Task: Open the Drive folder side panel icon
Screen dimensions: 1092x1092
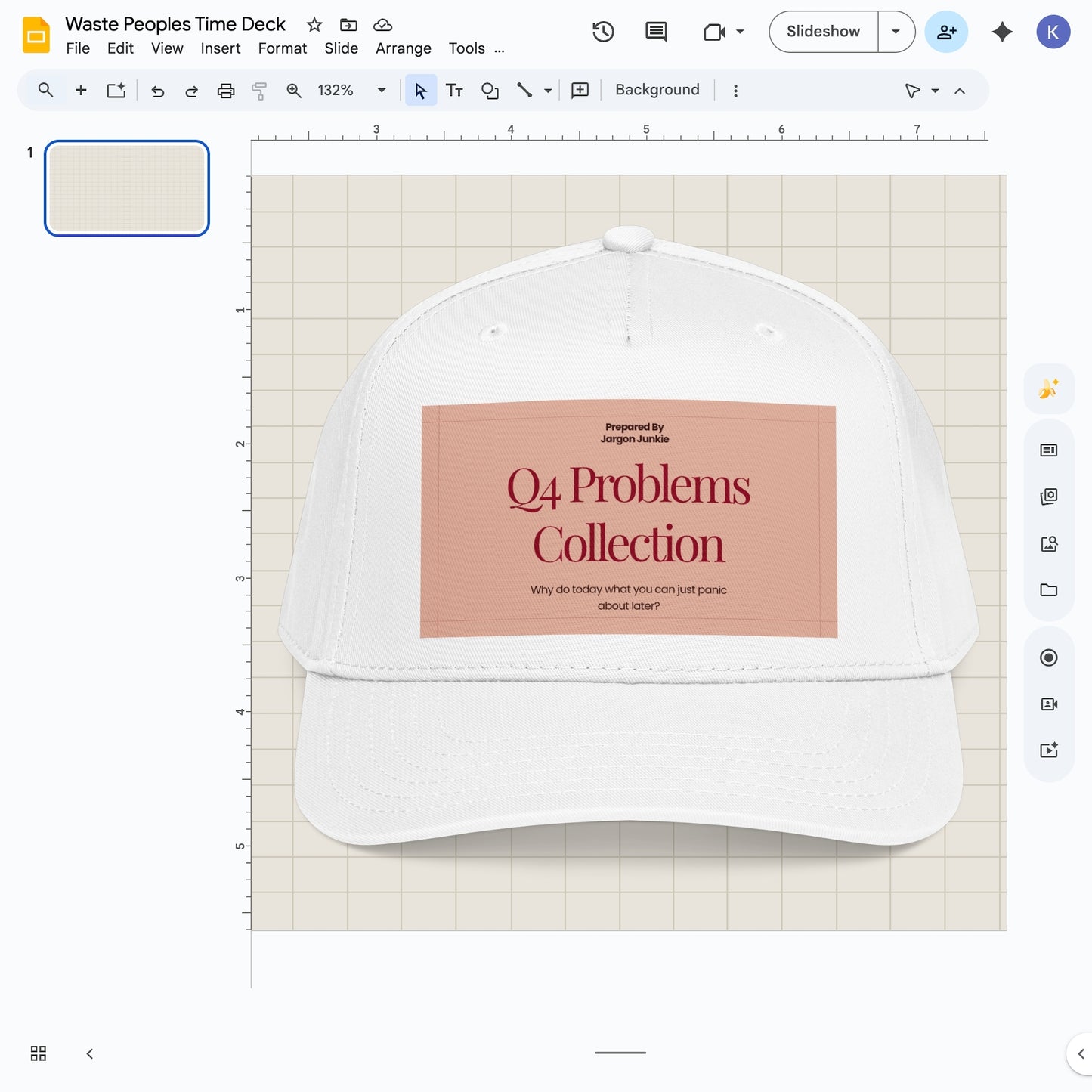Action: [1049, 590]
